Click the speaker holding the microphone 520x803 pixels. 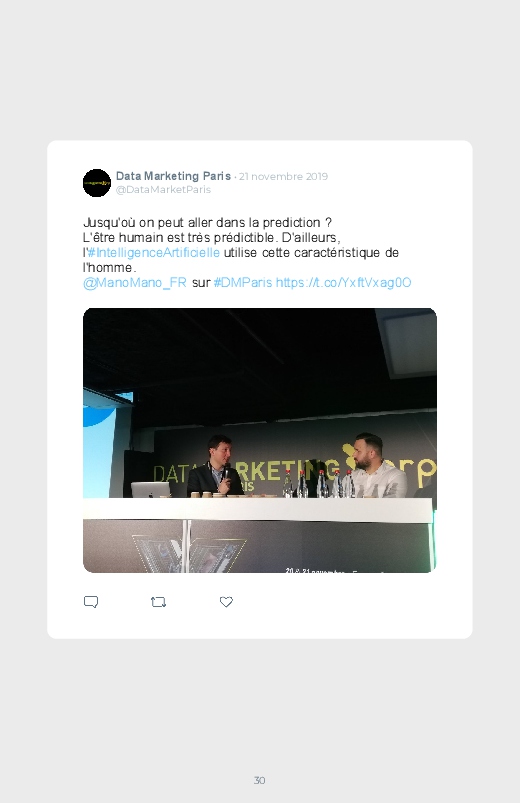point(215,467)
